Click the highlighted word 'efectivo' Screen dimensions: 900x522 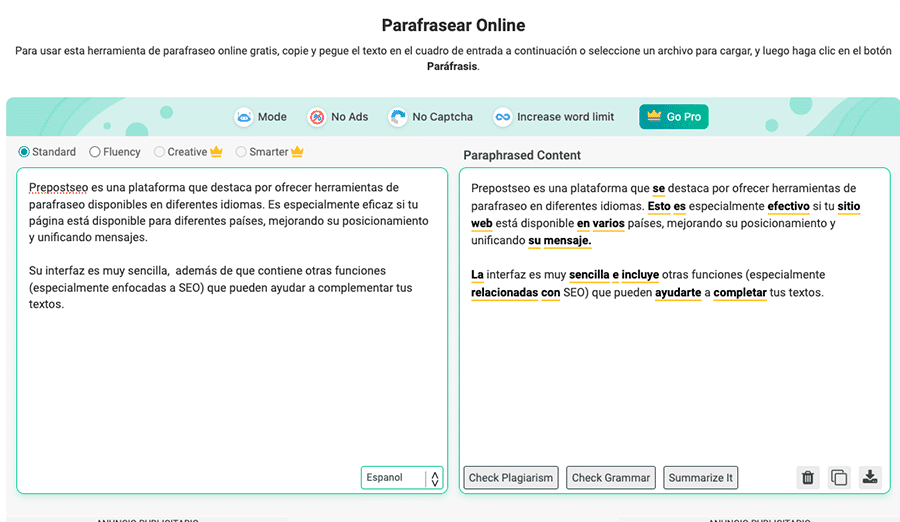click(x=788, y=206)
